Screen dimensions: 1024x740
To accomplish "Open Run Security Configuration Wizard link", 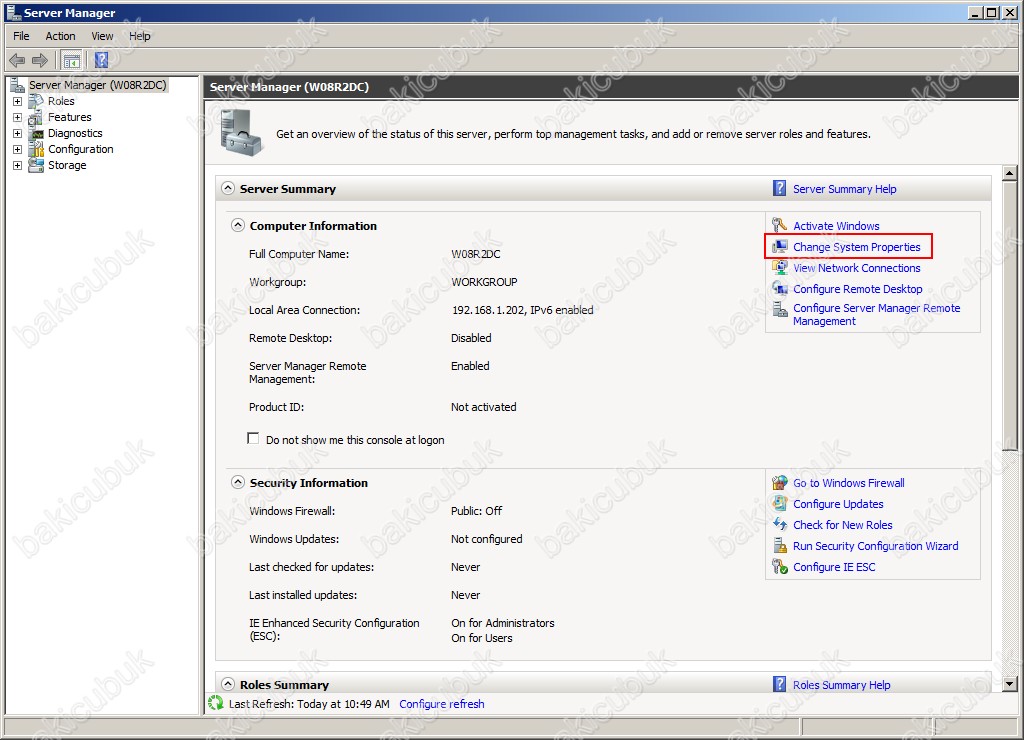I will click(x=876, y=546).
